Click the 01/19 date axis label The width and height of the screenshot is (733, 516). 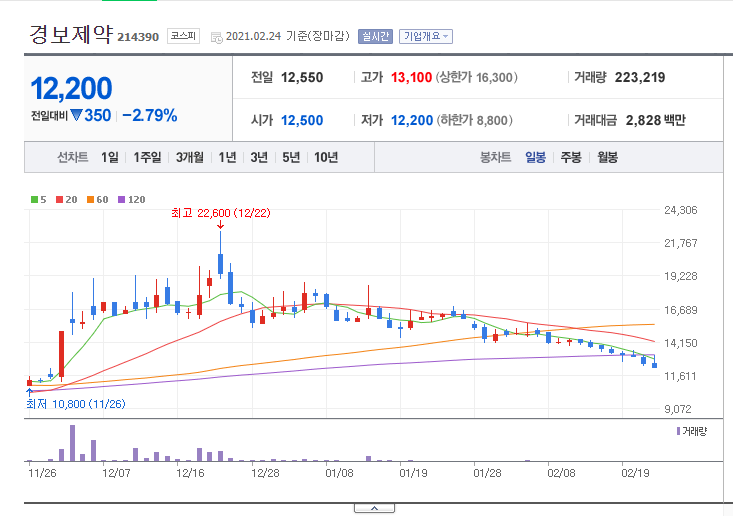(413, 473)
